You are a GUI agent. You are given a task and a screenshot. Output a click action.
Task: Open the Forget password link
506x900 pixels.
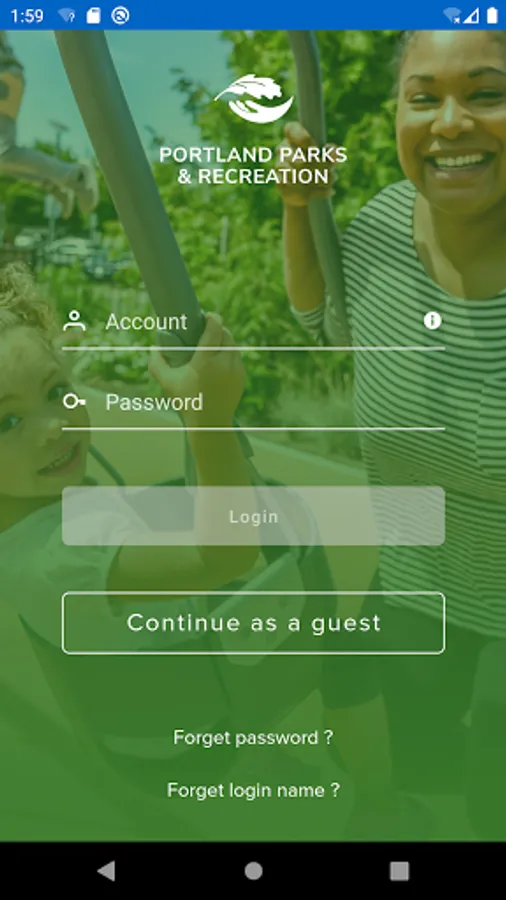tap(253, 738)
